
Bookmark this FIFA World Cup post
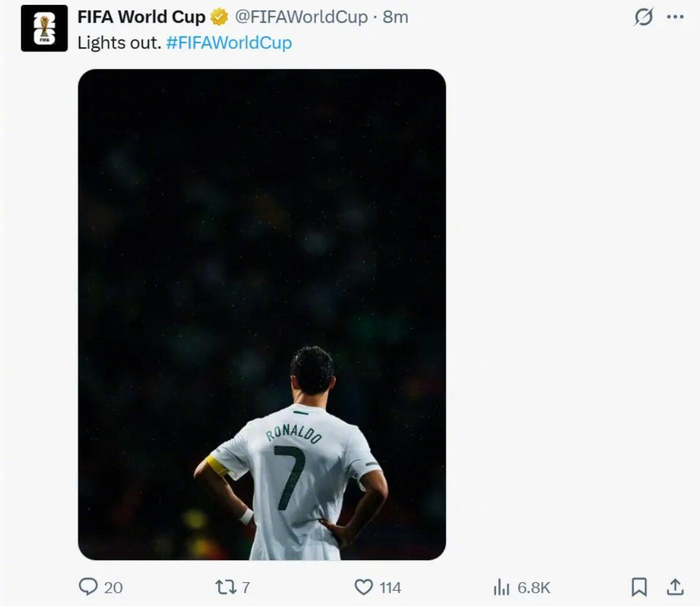tap(639, 587)
